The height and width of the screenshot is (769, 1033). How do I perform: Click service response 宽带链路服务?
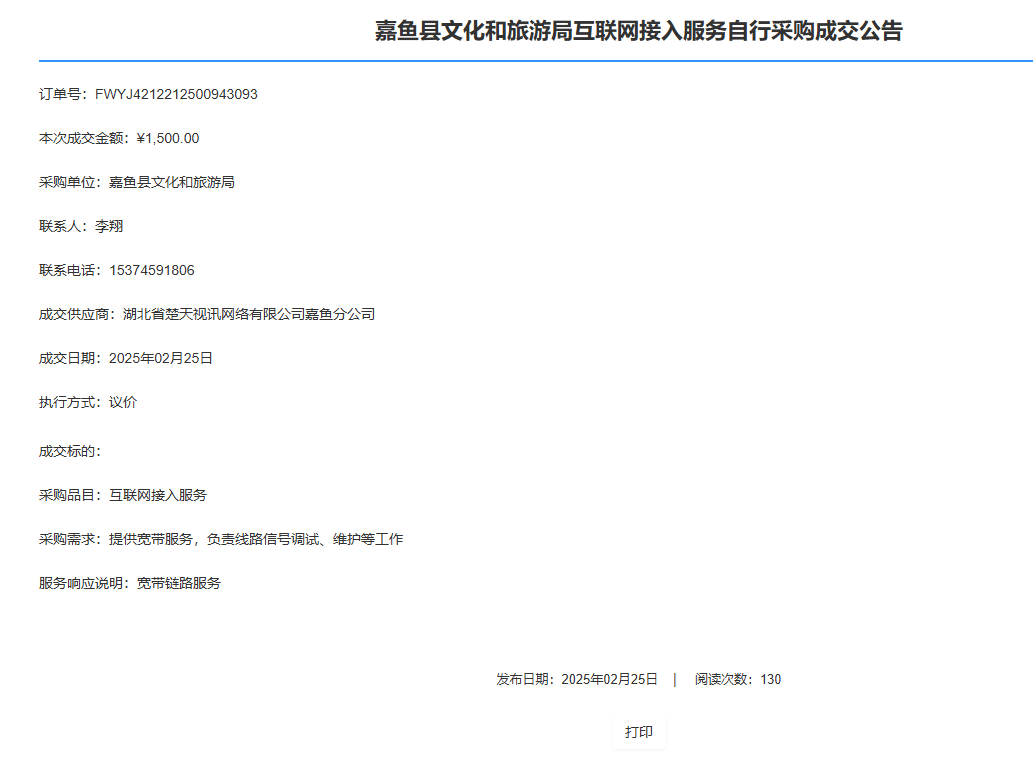tap(179, 584)
